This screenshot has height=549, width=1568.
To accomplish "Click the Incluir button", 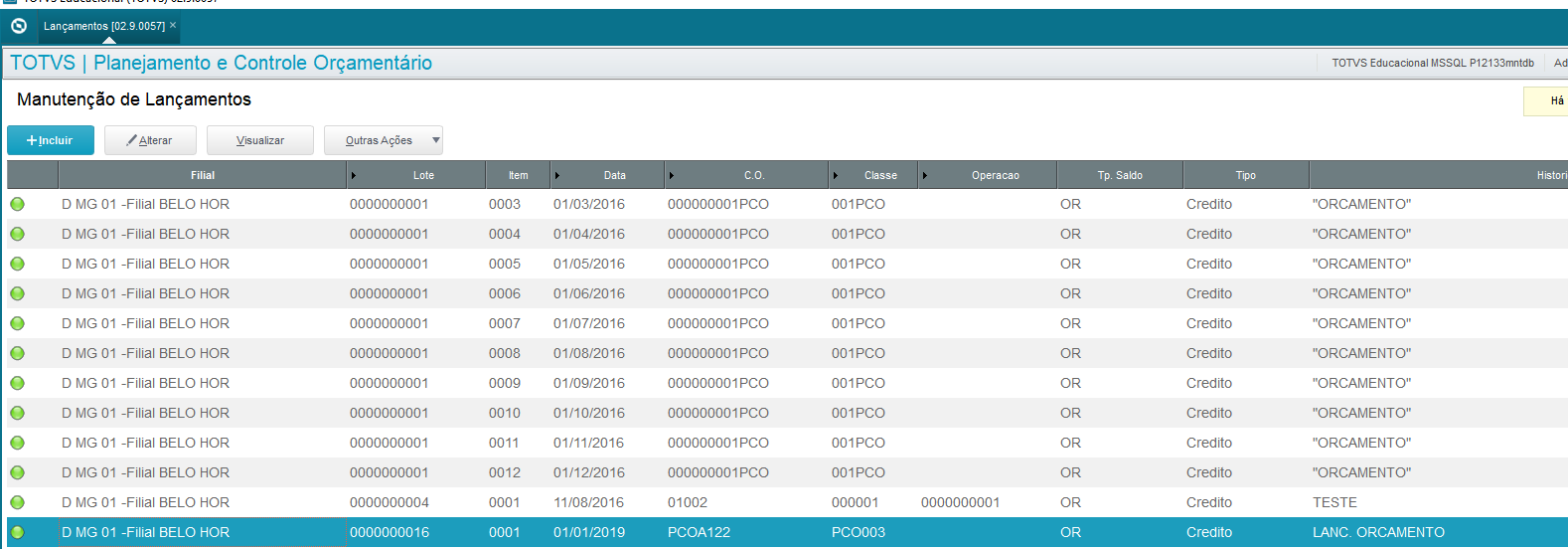I will point(51,140).
